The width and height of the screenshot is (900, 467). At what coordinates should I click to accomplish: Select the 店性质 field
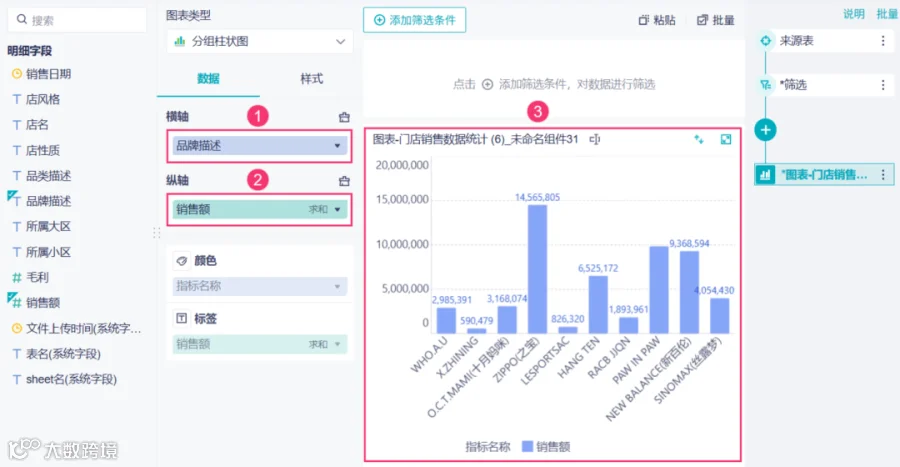click(42, 150)
